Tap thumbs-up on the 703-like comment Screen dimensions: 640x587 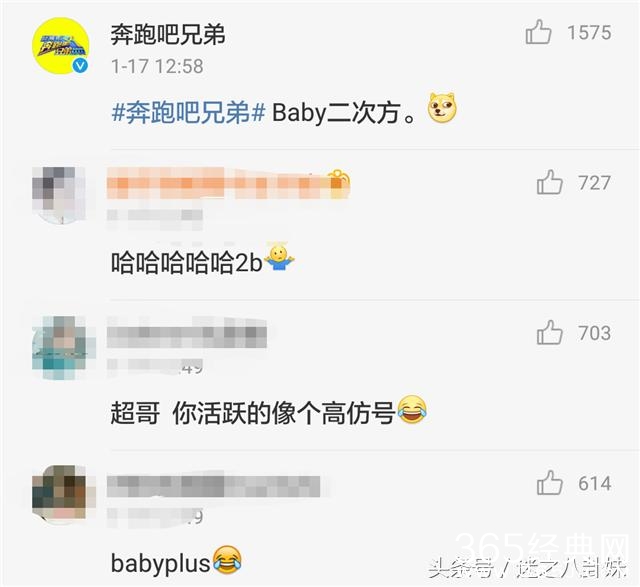click(x=550, y=332)
